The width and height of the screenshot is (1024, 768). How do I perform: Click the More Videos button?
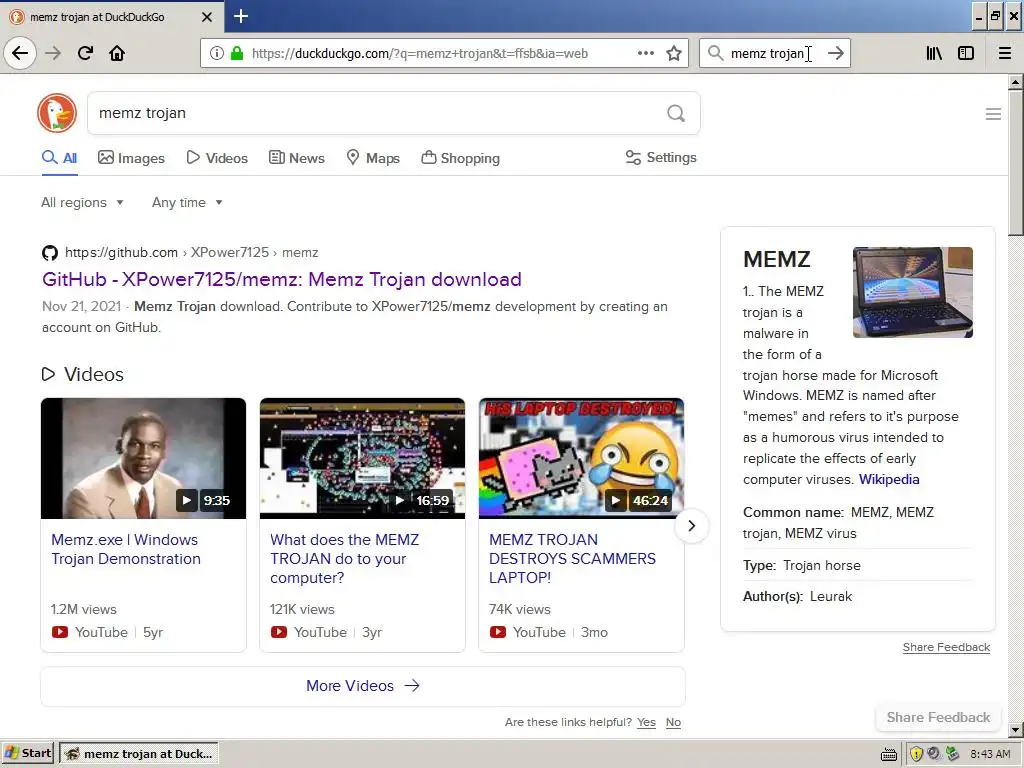coord(362,686)
